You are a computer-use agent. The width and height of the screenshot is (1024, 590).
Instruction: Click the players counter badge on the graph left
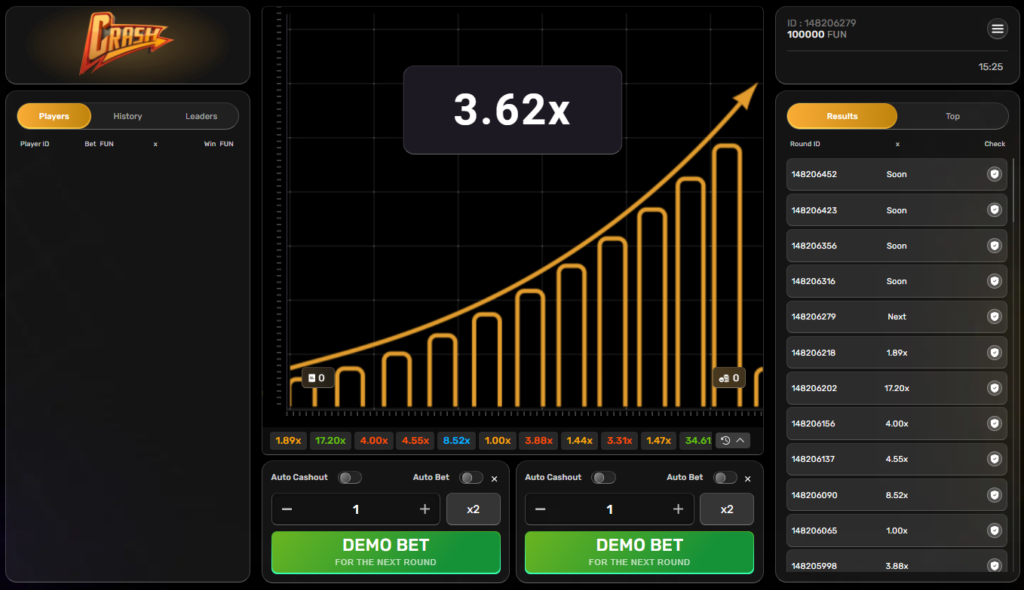click(317, 378)
